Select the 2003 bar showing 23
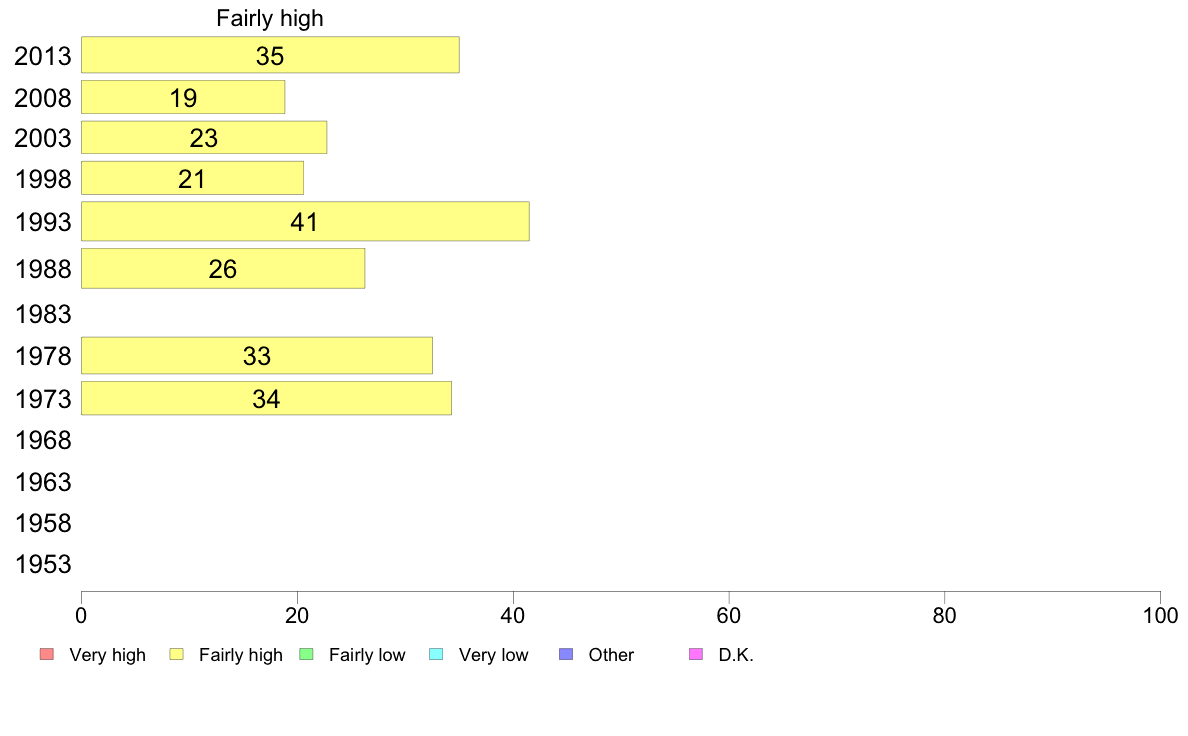 click(x=205, y=137)
